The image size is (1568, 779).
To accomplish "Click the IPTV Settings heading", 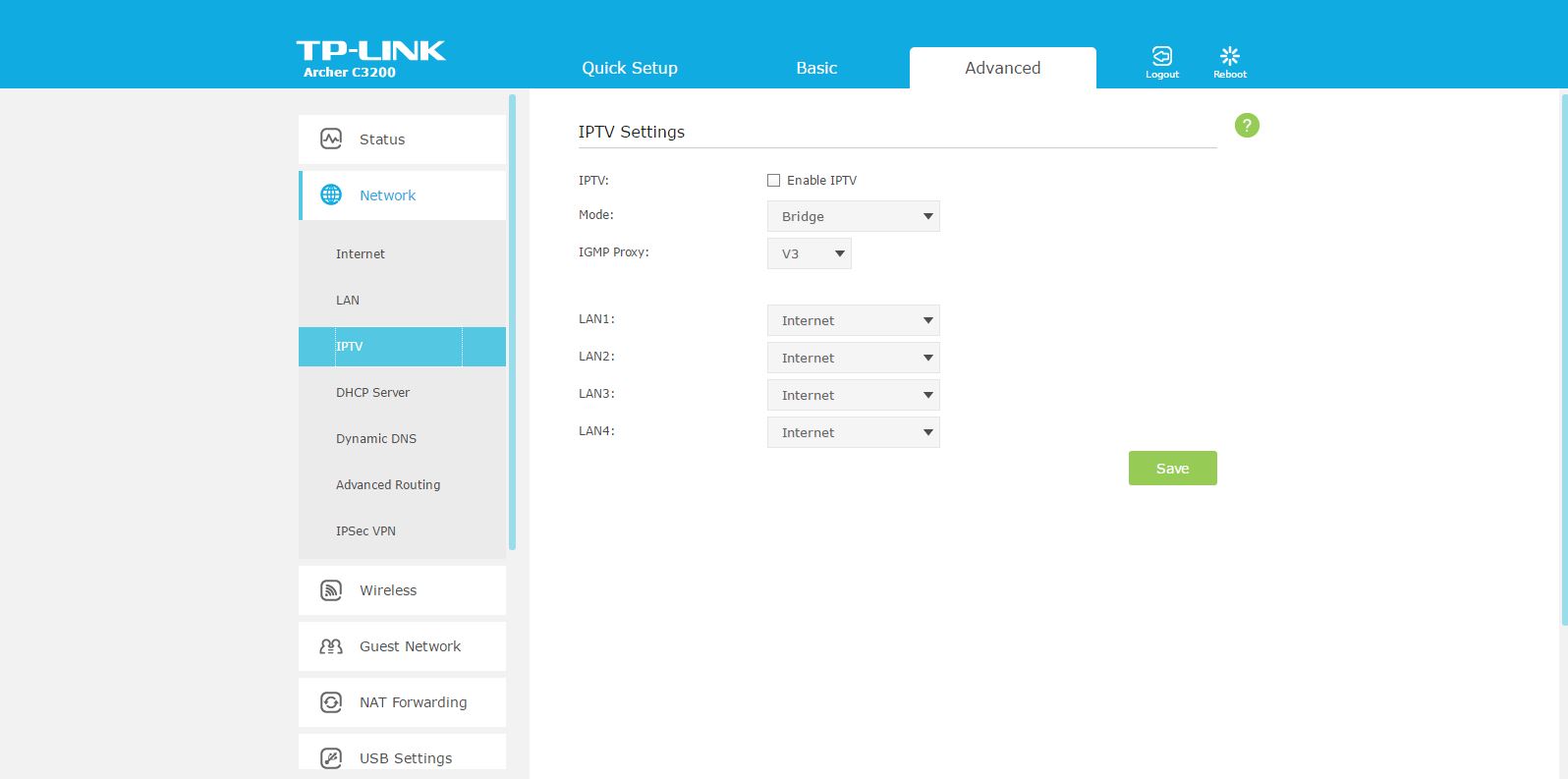I will pyautogui.click(x=632, y=132).
